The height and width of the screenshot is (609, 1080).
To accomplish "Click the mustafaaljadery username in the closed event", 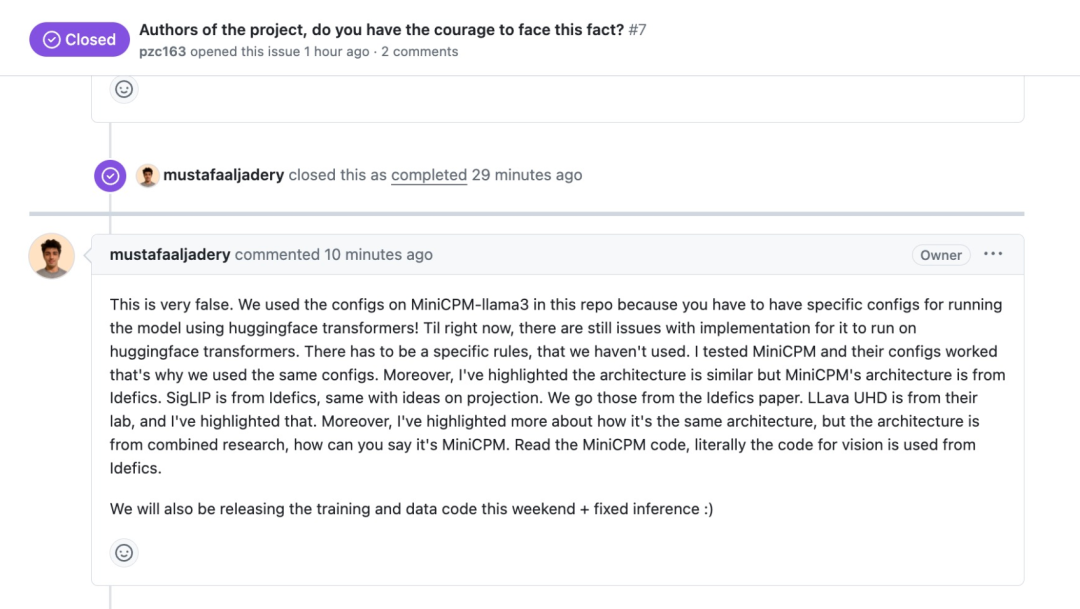I will pos(224,175).
